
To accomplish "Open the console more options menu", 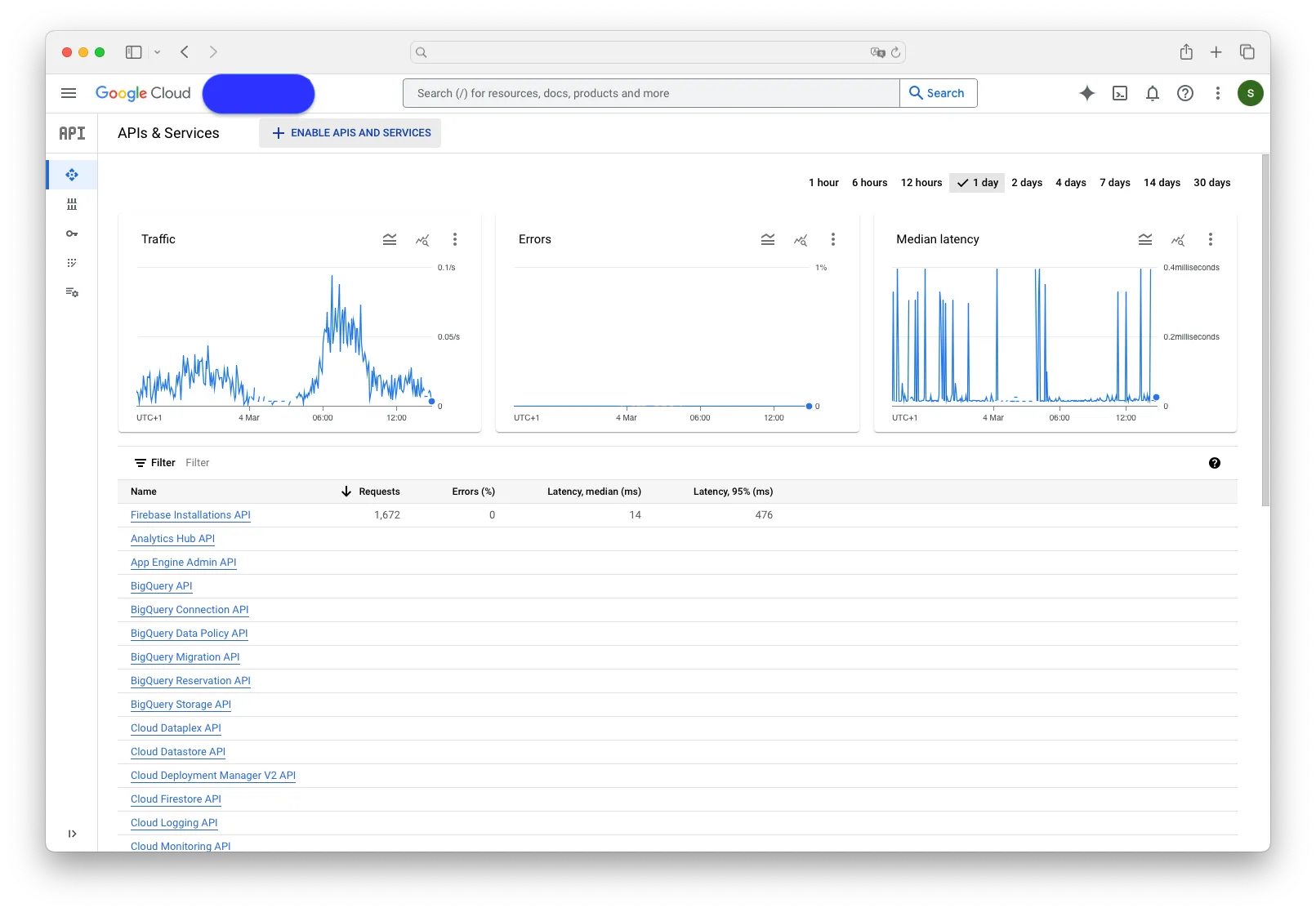I will (1218, 93).
